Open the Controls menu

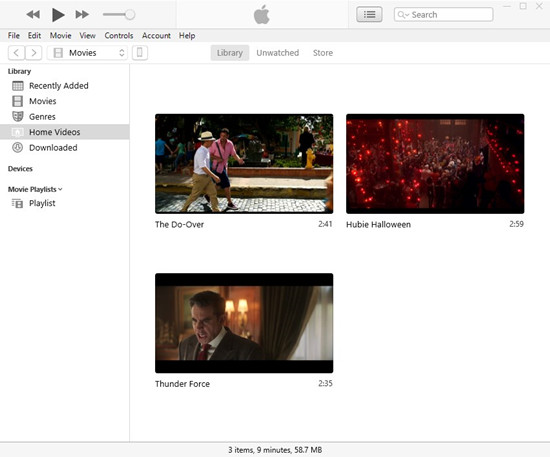119,35
